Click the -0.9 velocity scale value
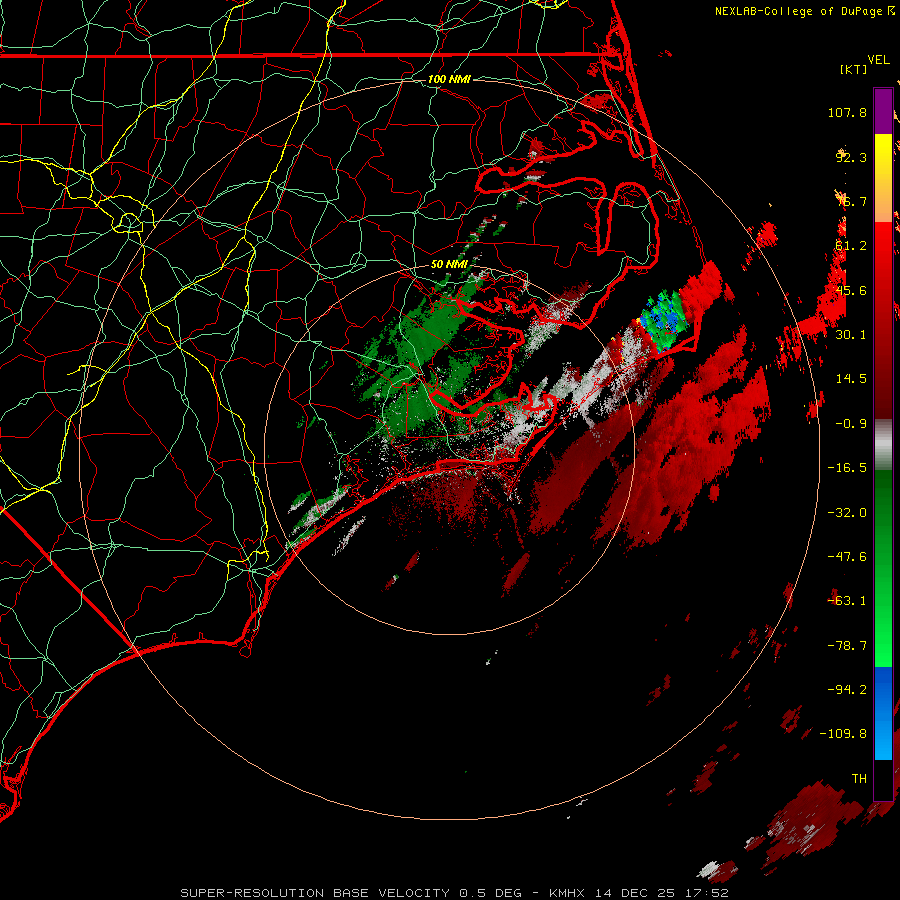 pos(851,424)
